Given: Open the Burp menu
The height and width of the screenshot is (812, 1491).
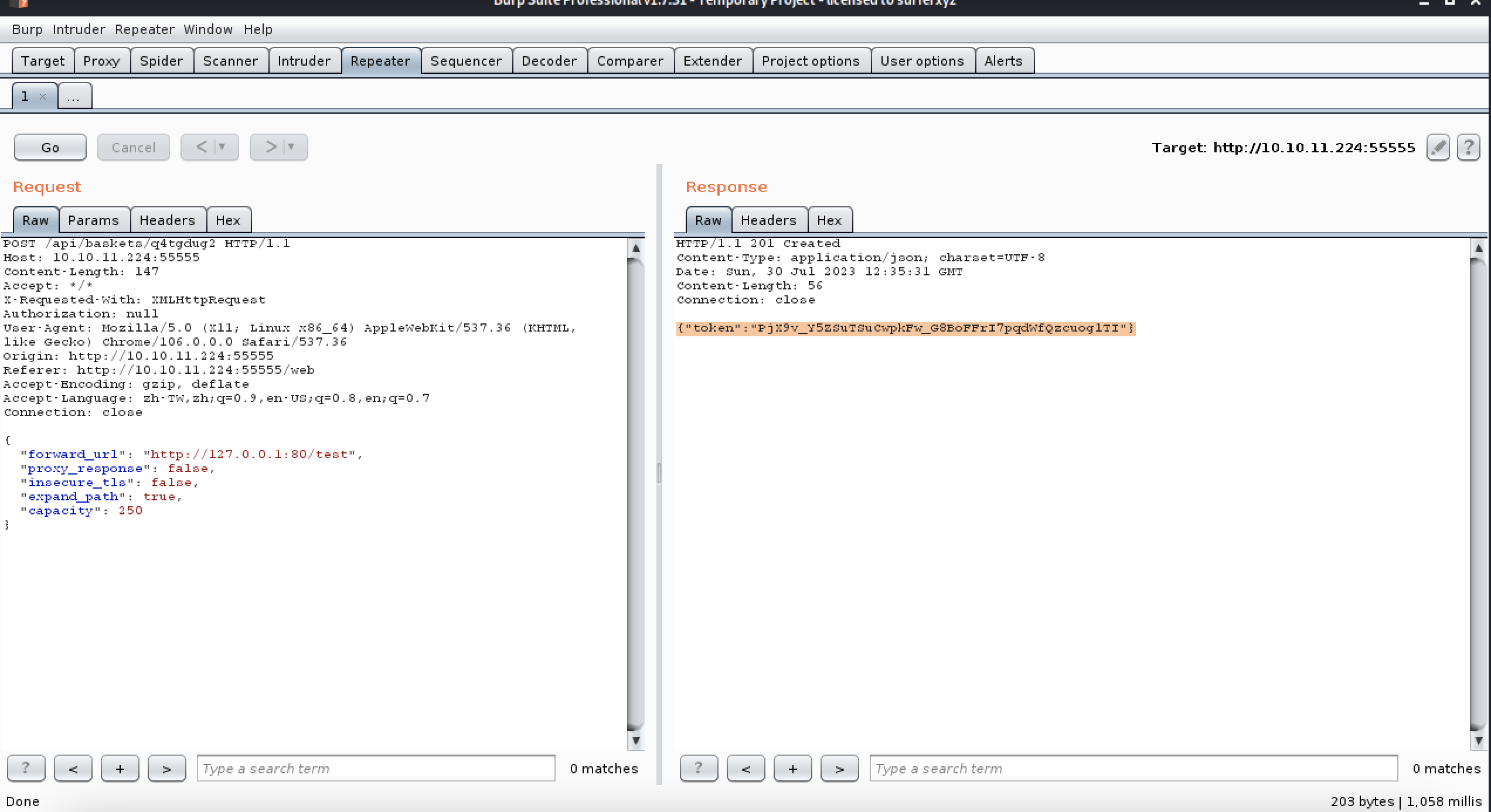Looking at the screenshot, I should [27, 29].
